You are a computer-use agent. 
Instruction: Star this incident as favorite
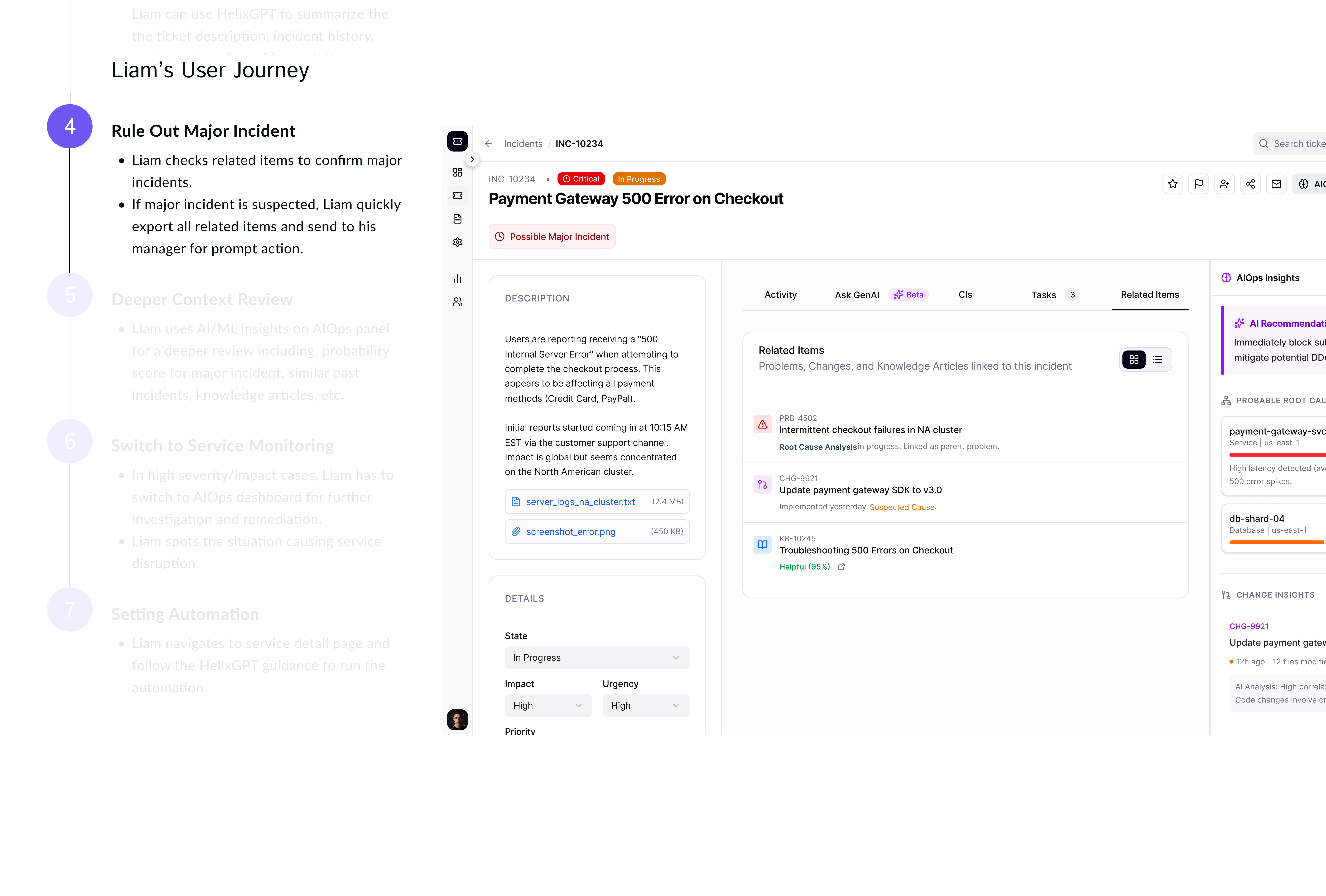(1173, 184)
